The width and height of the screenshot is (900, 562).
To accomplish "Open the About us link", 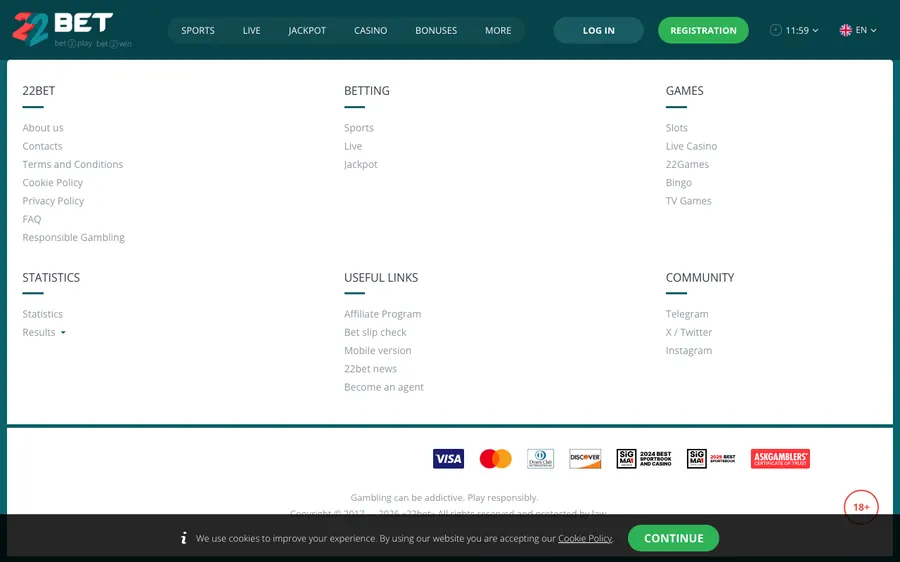I will pyautogui.click(x=43, y=127).
